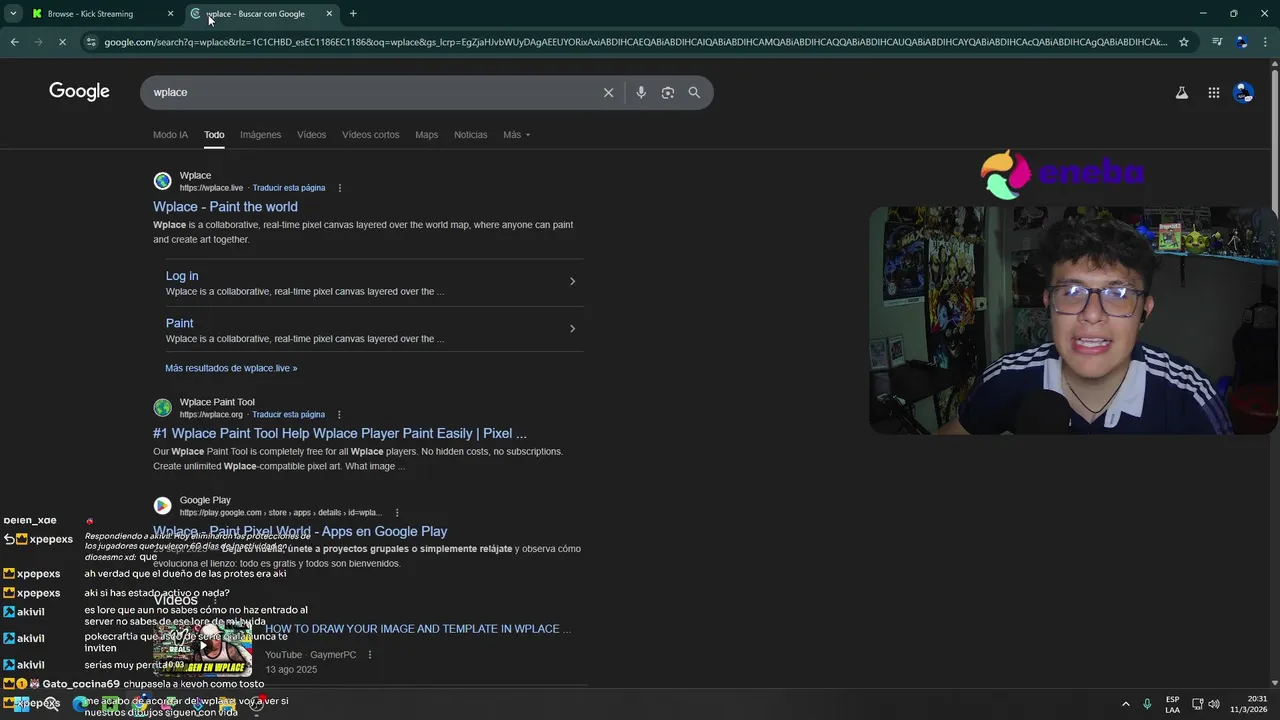Open the Google account avatar

tap(1243, 92)
